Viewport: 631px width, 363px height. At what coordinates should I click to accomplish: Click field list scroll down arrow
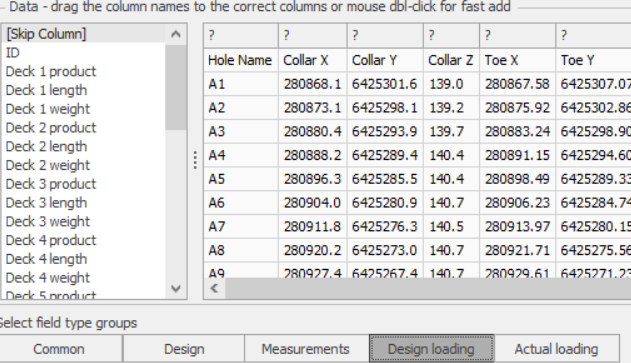coord(176,289)
